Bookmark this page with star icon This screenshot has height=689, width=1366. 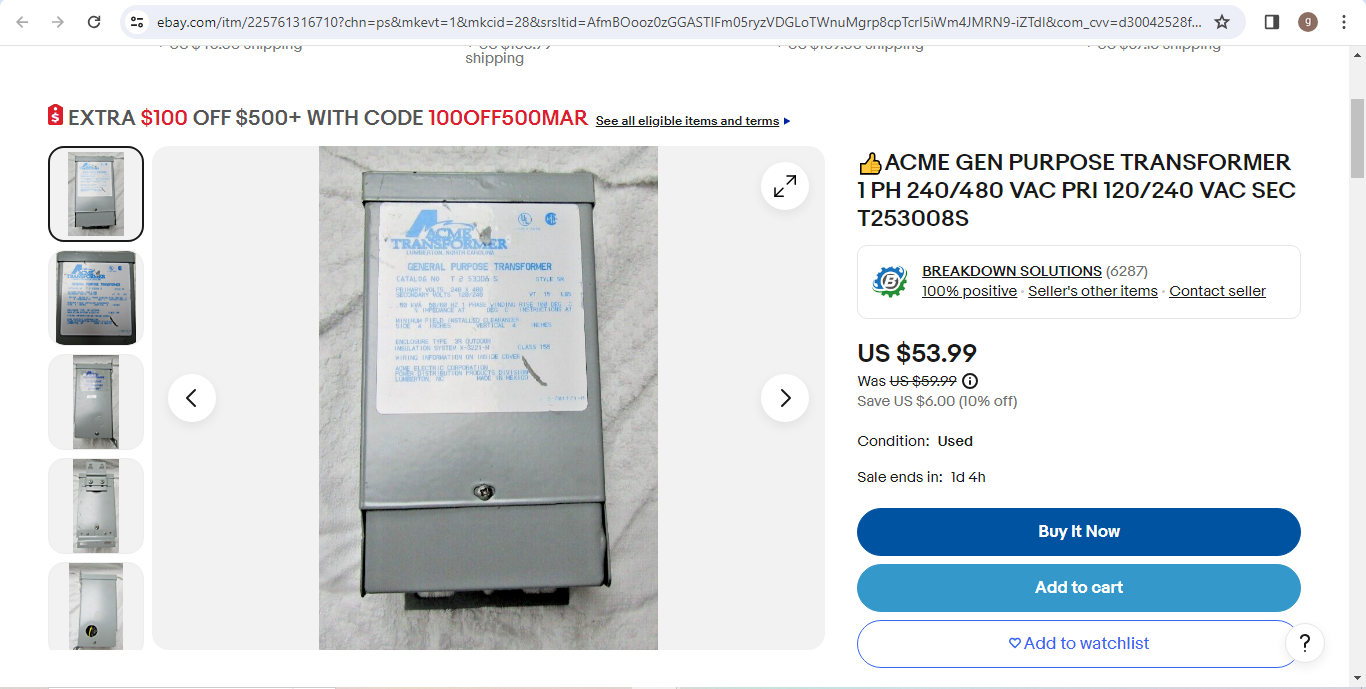click(x=1222, y=22)
